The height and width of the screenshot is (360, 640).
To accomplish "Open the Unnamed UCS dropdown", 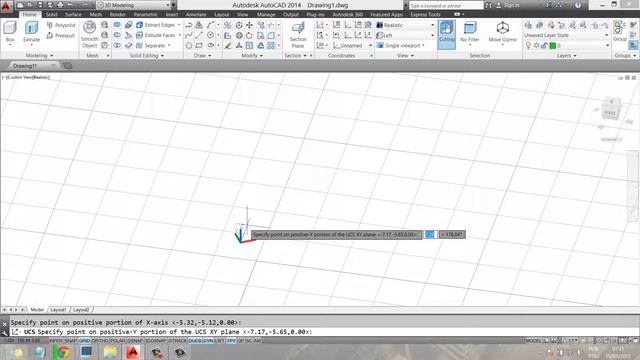I will click(x=352, y=45).
